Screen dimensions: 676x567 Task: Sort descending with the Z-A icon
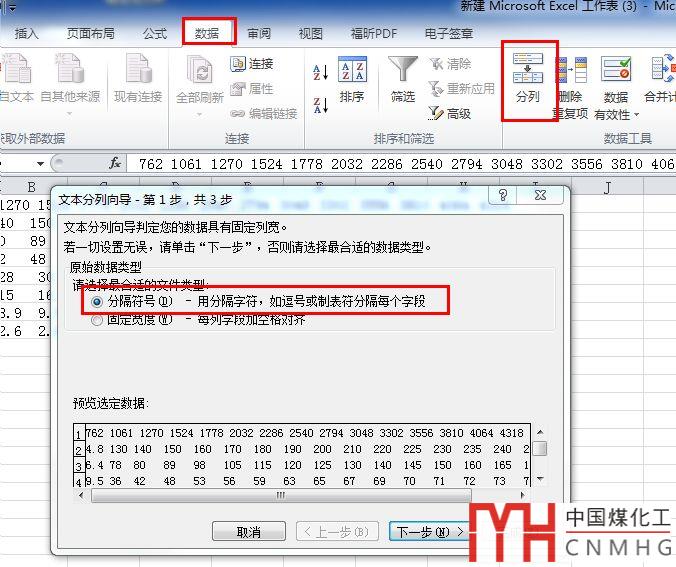point(321,106)
